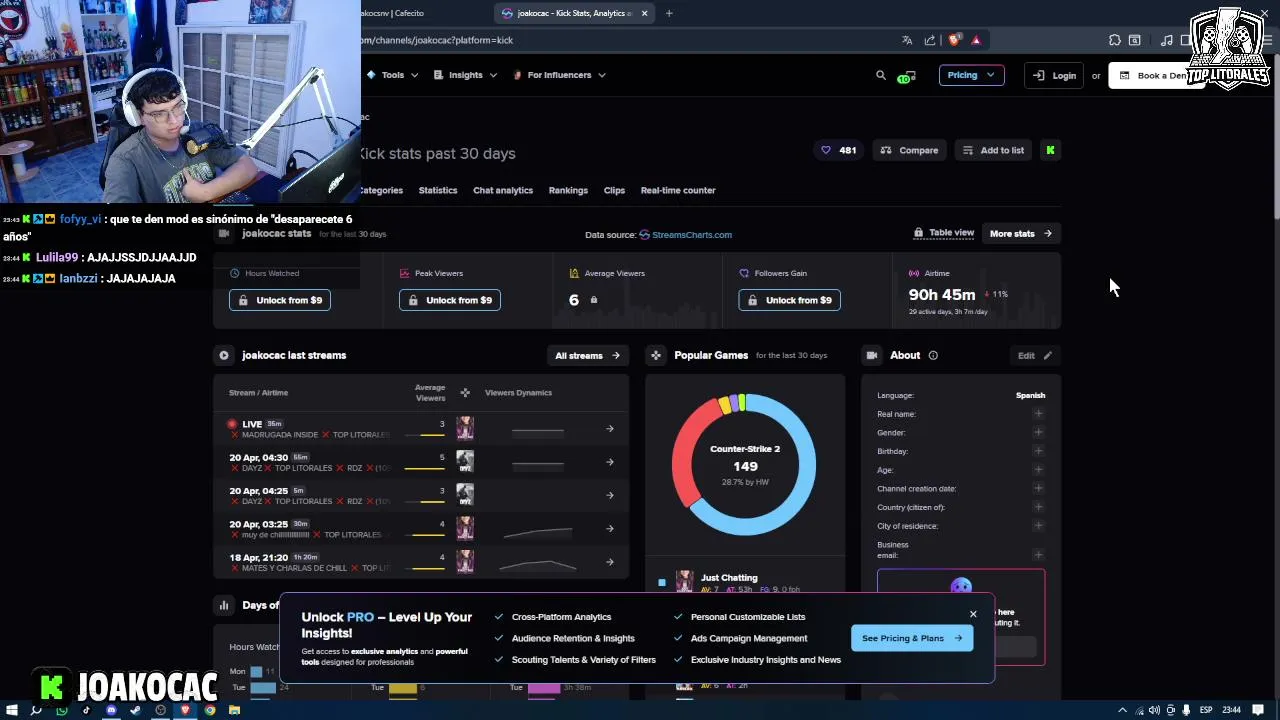Open a new browser tab
The width and height of the screenshot is (1280, 720).
pos(669,13)
